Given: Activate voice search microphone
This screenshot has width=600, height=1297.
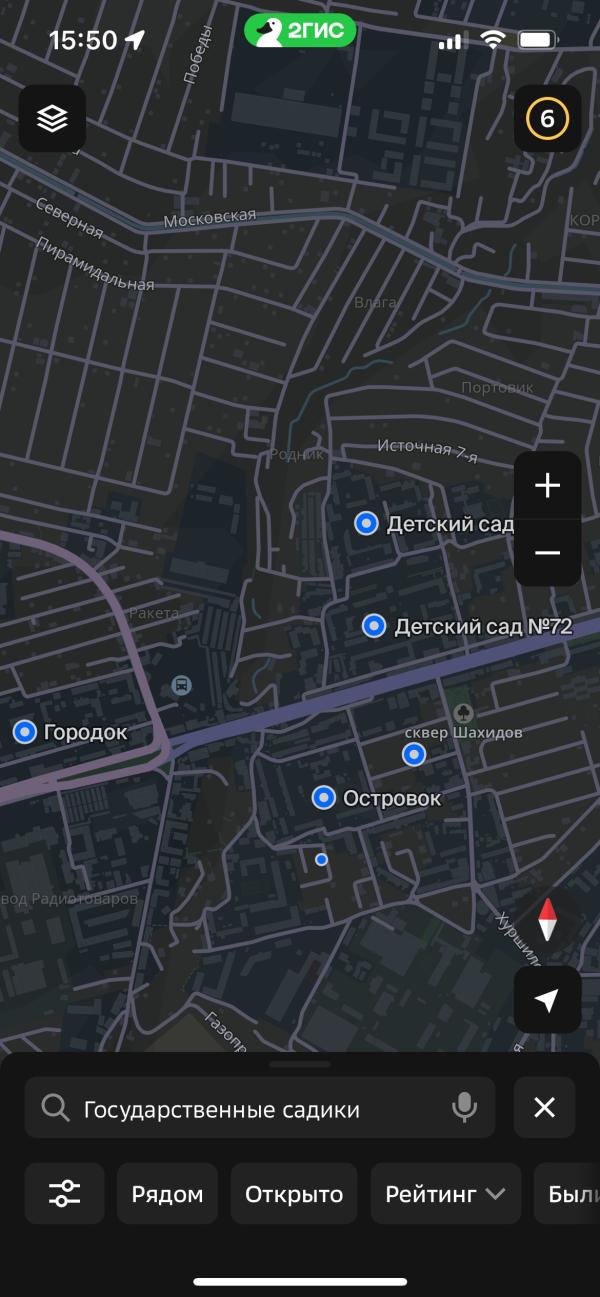Looking at the screenshot, I should [463, 1107].
